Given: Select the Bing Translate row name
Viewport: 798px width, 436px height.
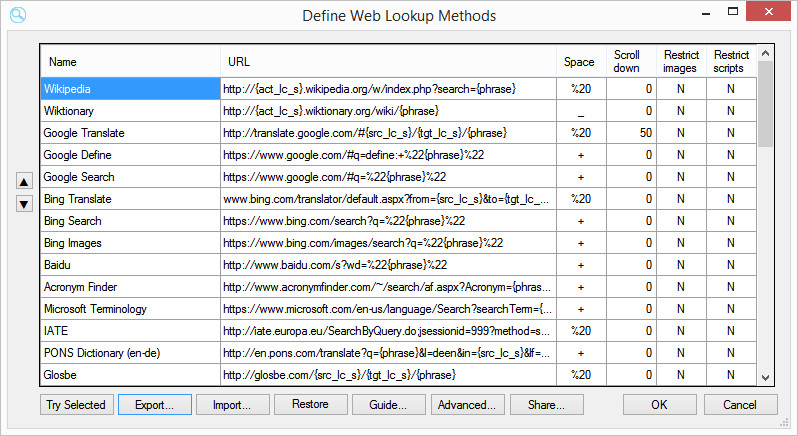Looking at the screenshot, I should (x=130, y=199).
